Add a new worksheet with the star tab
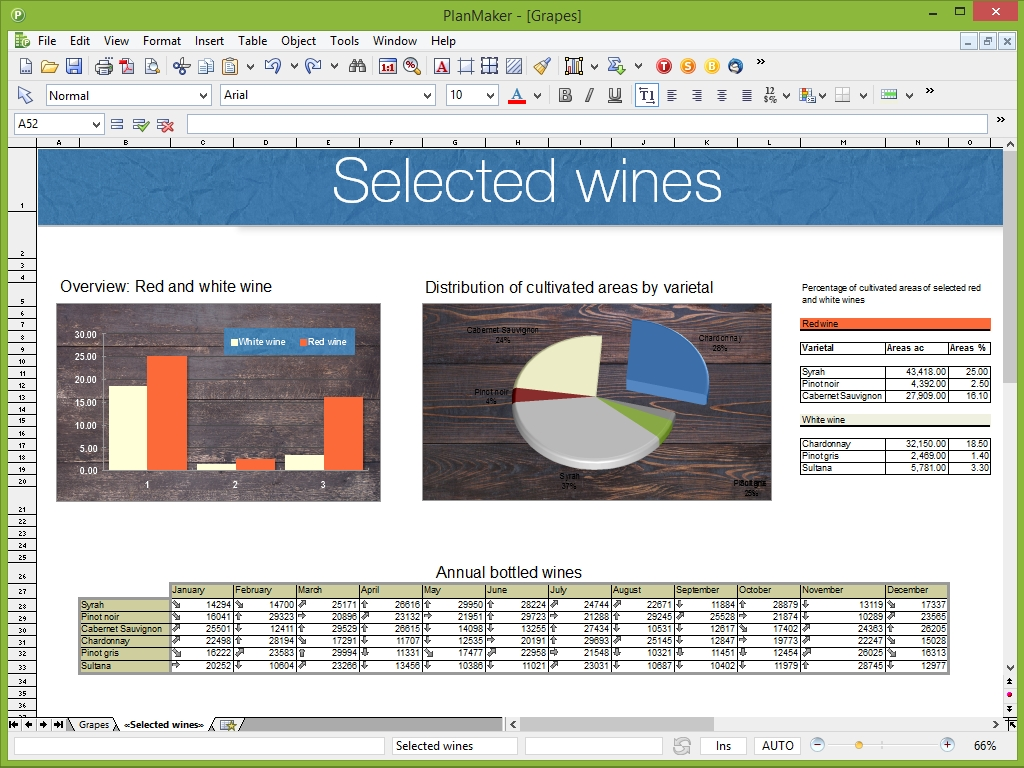The image size is (1024, 768). coord(228,725)
